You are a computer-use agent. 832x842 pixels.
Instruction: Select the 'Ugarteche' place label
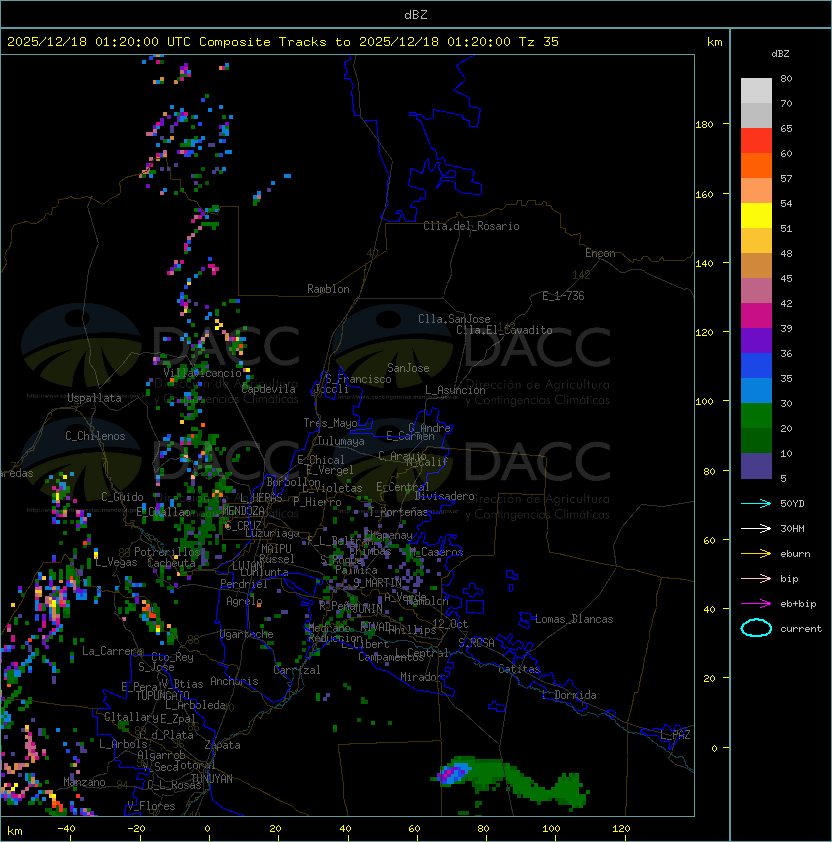tap(247, 634)
